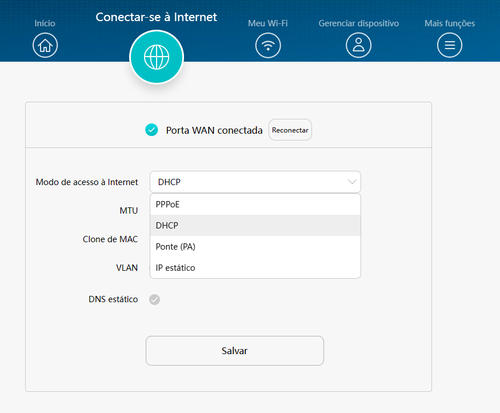Screen dimensions: 500x413
Task: Click the Porta WAN conectada checkmark icon
Action: pos(152,130)
